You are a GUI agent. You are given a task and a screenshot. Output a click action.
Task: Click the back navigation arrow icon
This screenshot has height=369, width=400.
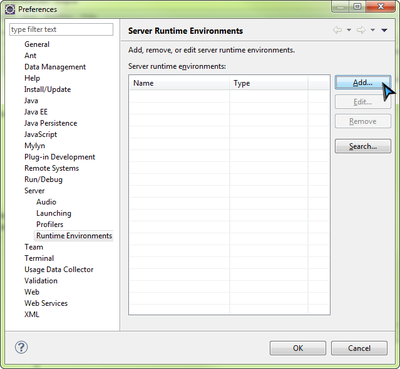tap(337, 30)
